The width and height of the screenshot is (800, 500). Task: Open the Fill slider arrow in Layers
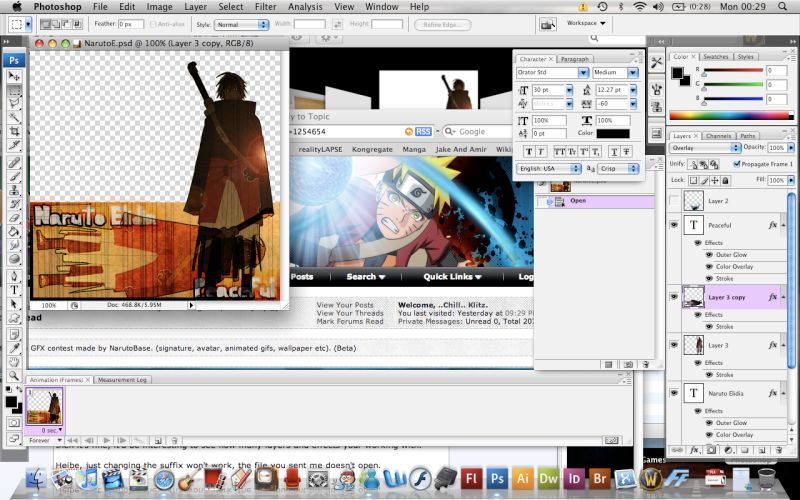click(x=791, y=180)
